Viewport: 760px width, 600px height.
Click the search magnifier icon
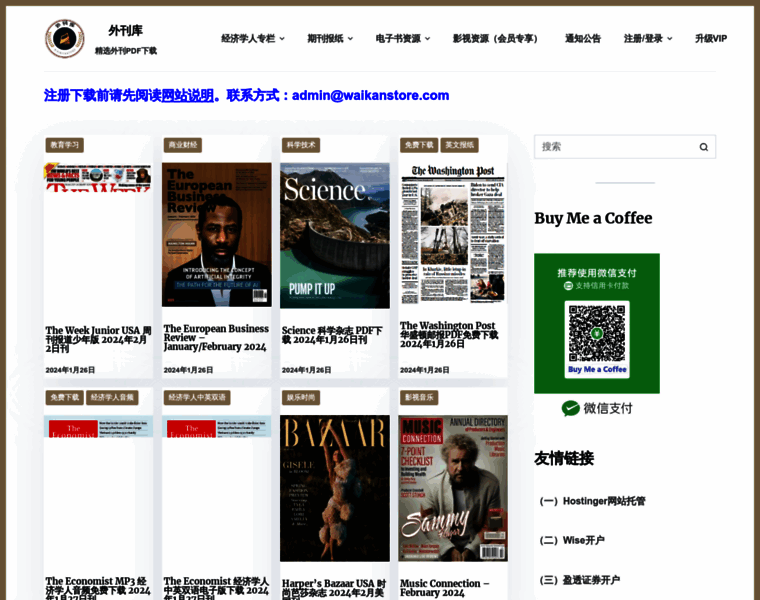coord(703,147)
